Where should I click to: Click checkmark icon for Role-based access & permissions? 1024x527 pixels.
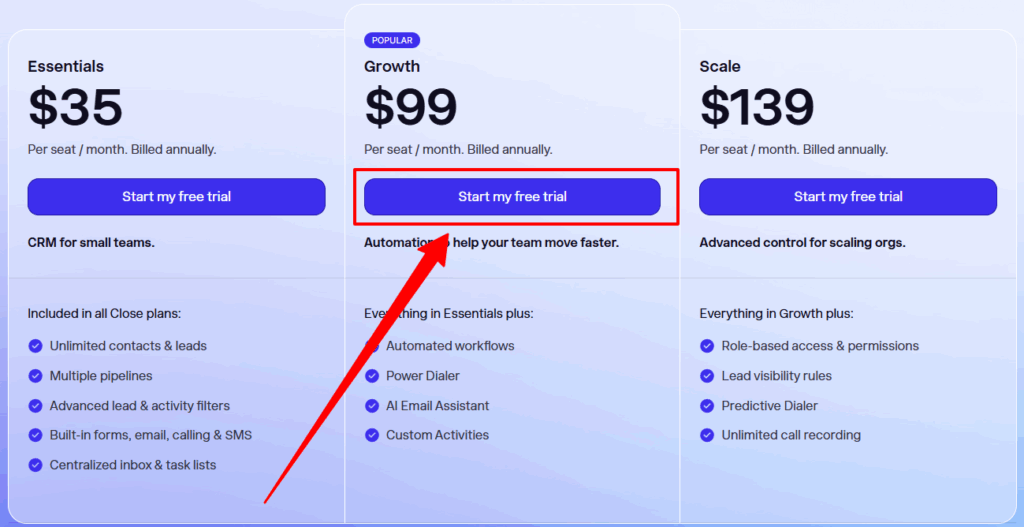click(x=708, y=346)
